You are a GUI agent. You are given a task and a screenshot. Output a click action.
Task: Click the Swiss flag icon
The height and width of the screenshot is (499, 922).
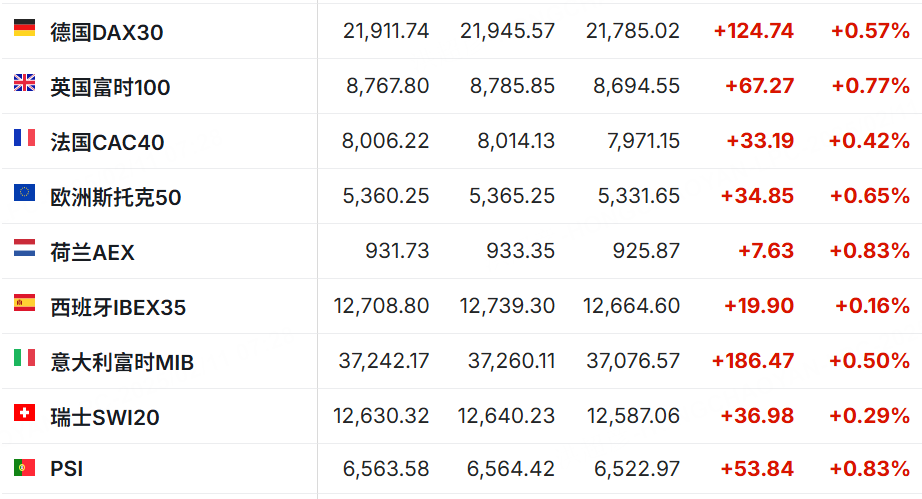click(x=24, y=413)
